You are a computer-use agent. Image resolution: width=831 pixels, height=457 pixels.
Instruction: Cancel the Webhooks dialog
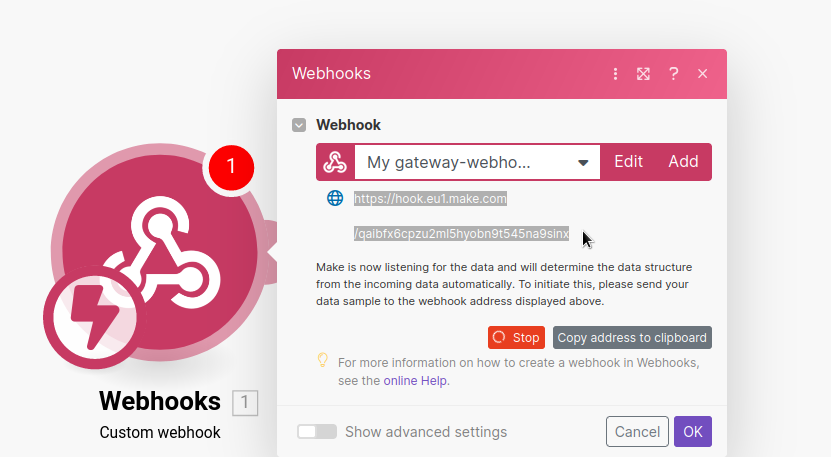tap(637, 432)
